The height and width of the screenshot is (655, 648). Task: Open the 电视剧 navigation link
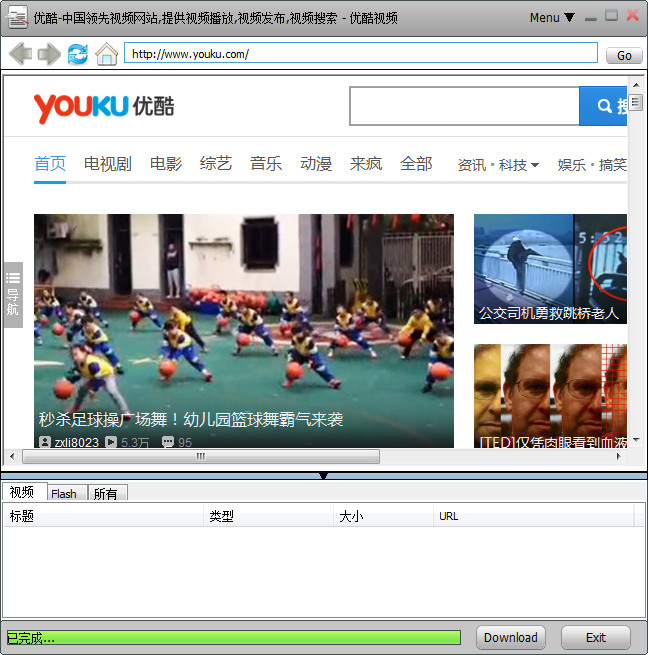(x=107, y=164)
